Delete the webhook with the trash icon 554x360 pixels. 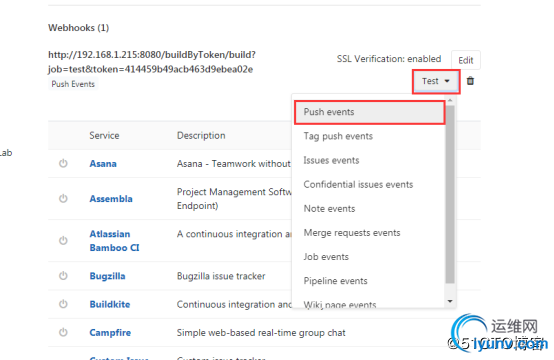(x=470, y=81)
